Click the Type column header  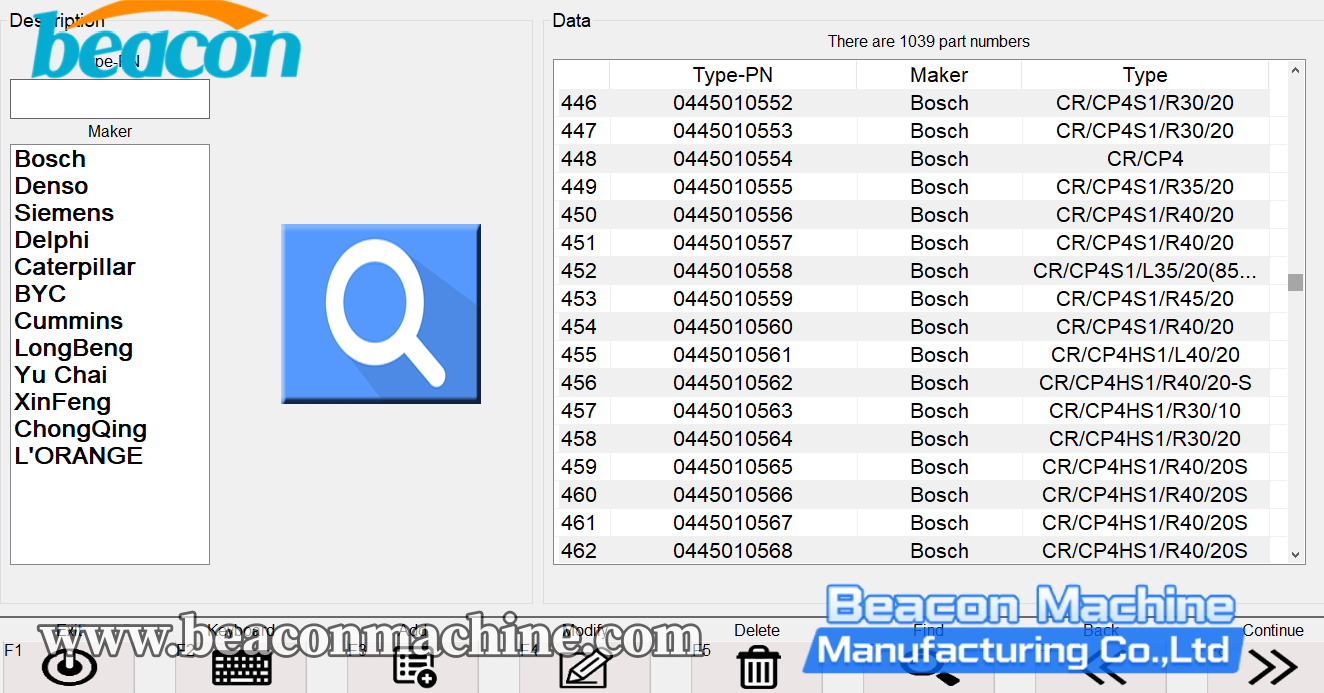pos(1145,75)
